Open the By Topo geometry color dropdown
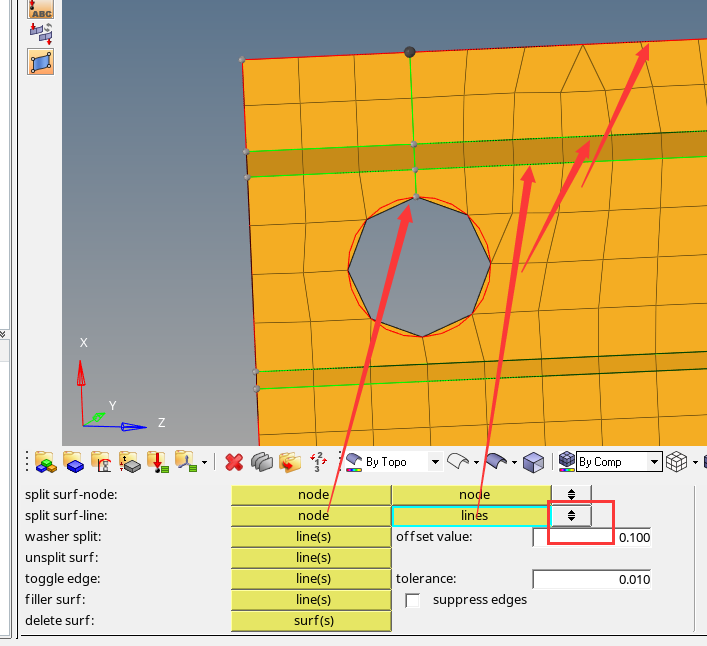The width and height of the screenshot is (707, 646). point(435,462)
